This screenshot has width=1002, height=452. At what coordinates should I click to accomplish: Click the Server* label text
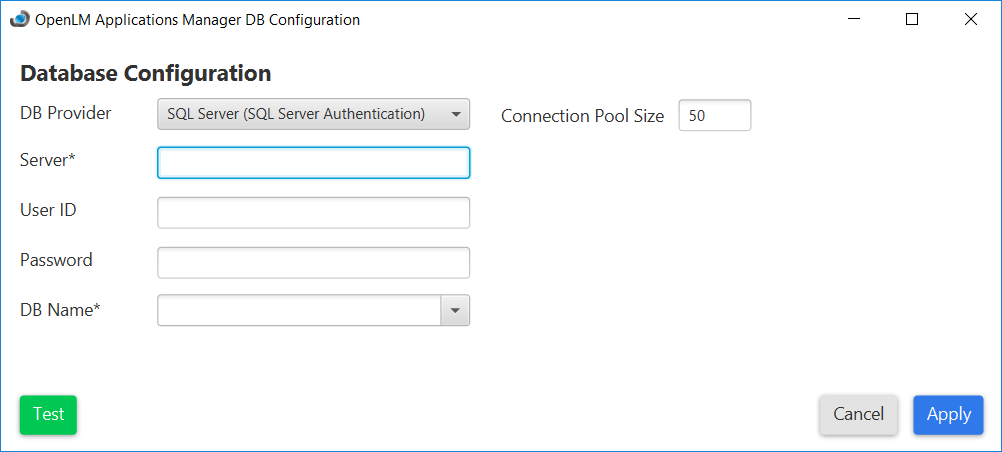click(48, 160)
